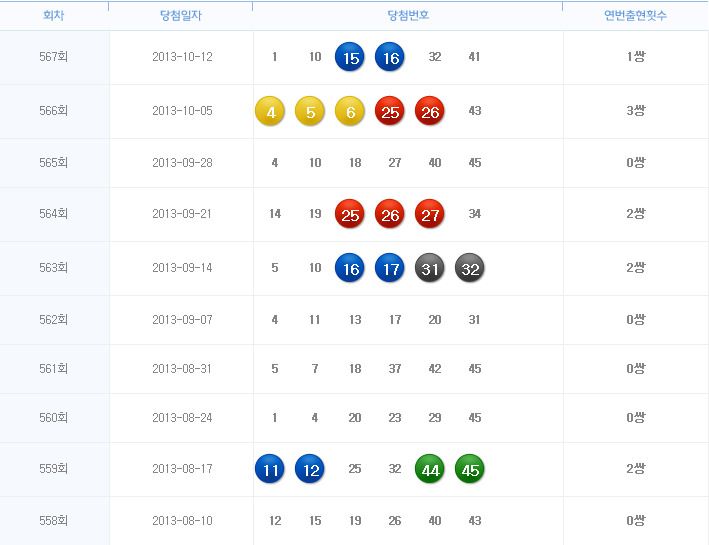This screenshot has width=709, height=545.
Task: Pick red ball 25 in round 564
Action: point(350,214)
